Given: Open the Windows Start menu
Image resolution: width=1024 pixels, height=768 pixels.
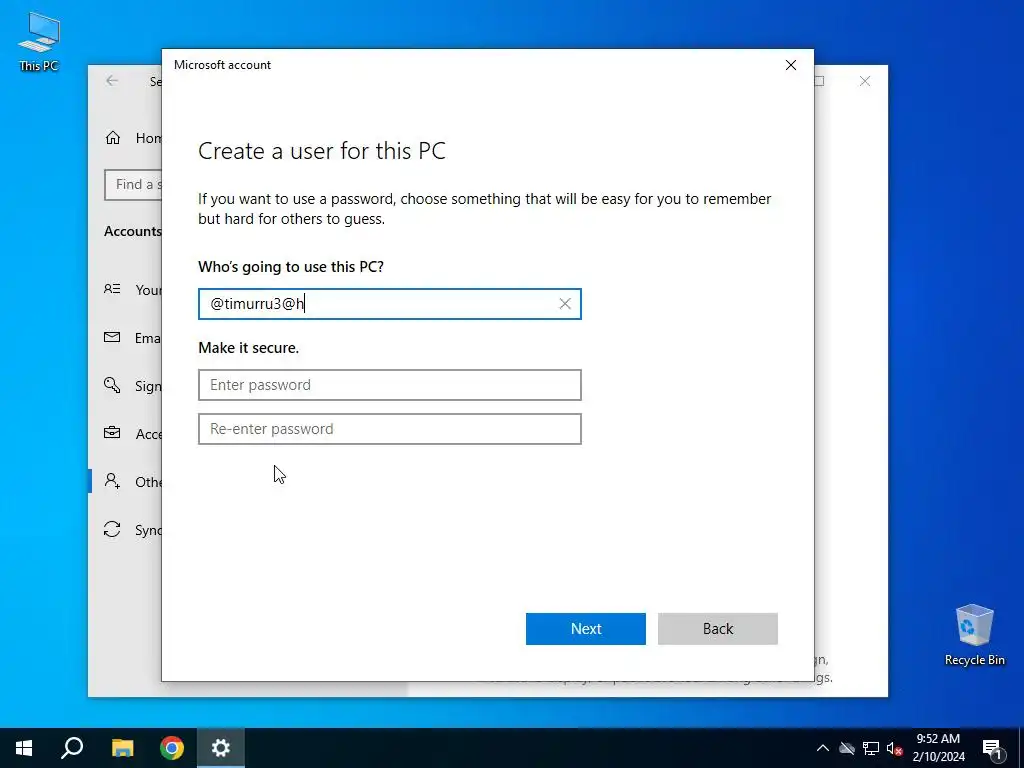Looking at the screenshot, I should click(24, 748).
